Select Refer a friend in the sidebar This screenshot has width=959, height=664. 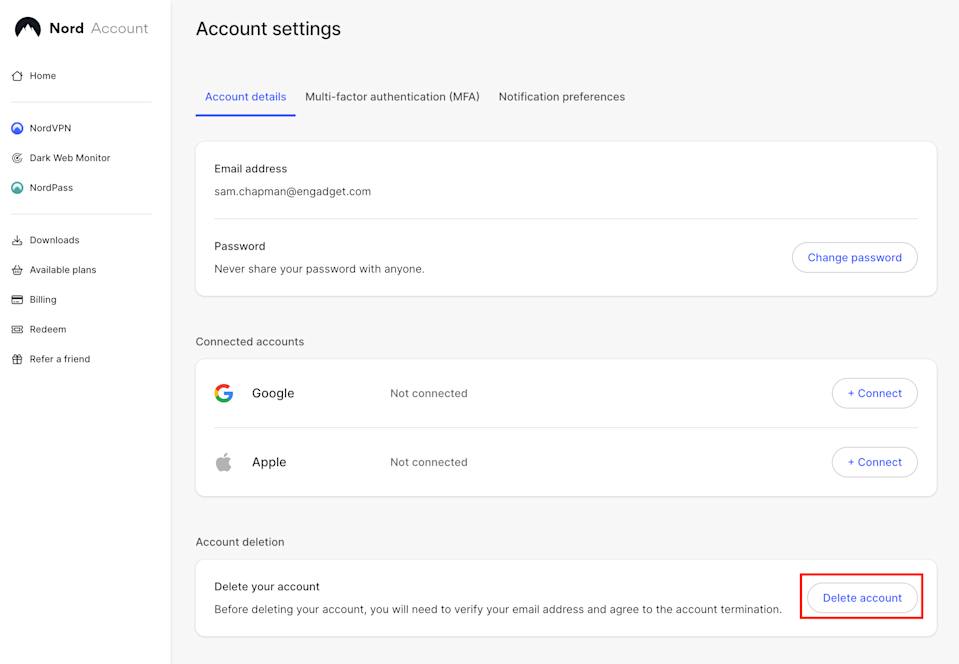(16, 358)
